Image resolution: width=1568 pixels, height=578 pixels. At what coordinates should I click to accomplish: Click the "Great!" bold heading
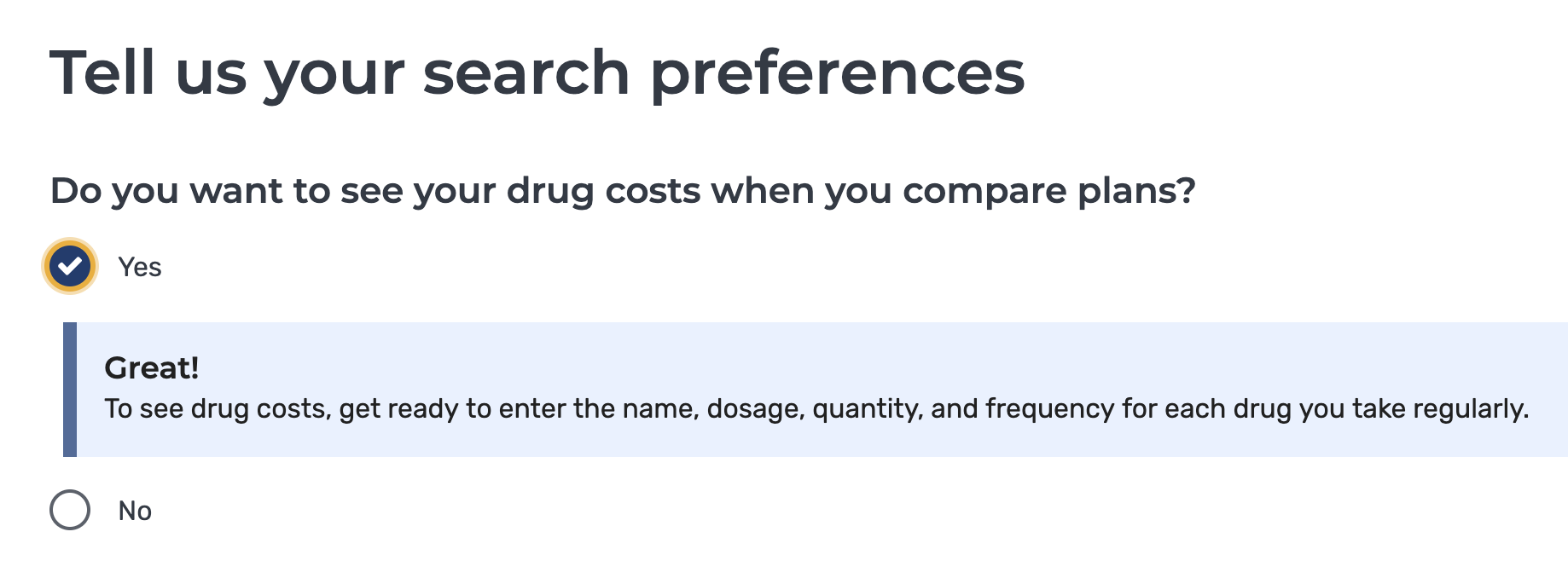152,367
